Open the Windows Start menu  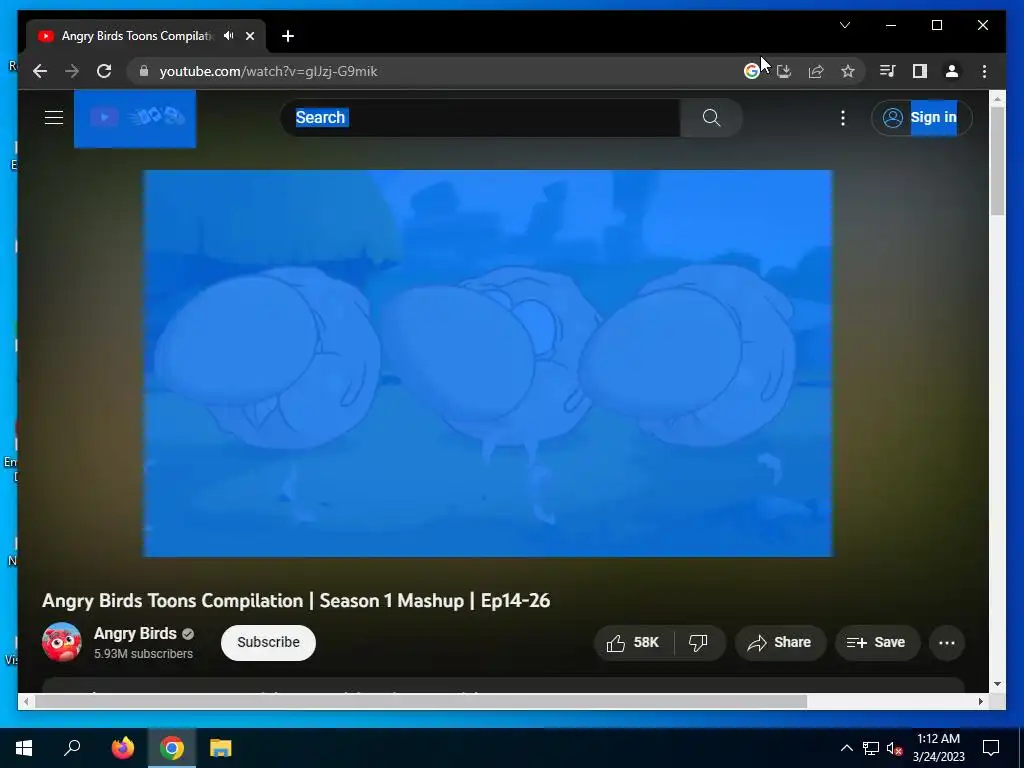tap(24, 748)
